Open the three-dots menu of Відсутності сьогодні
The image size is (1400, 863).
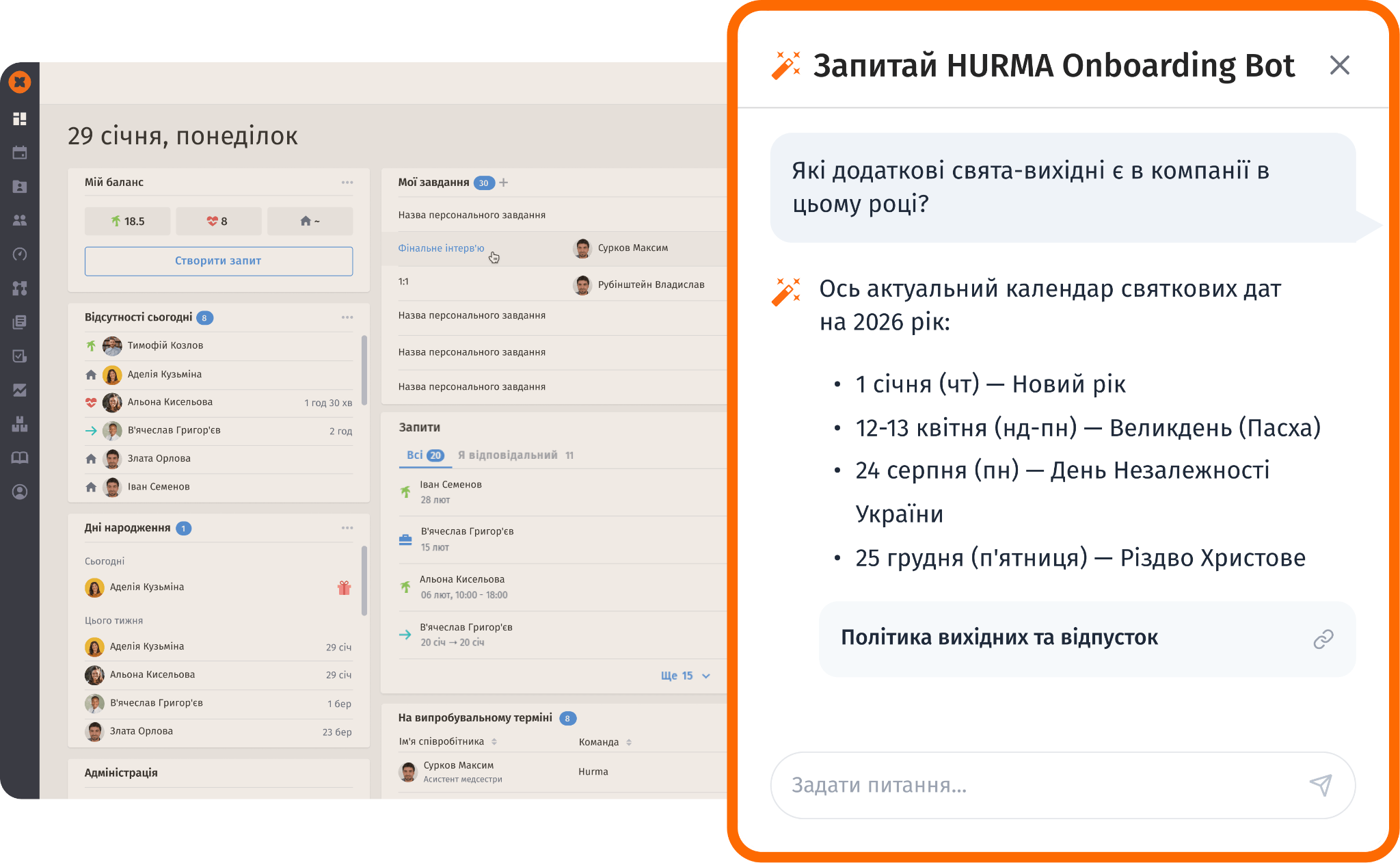coord(347,317)
